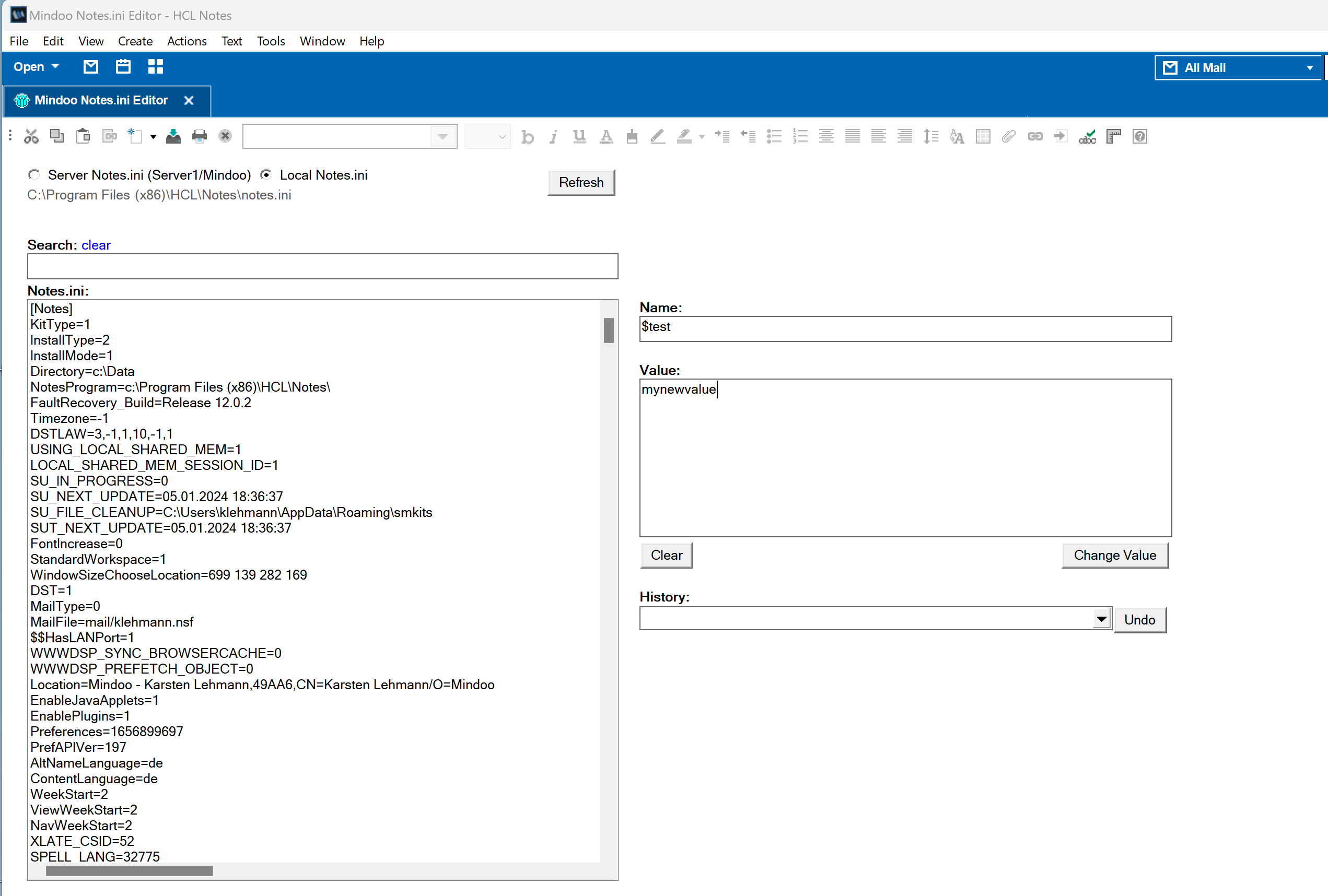
Task: Click the Paste clipboard icon
Action: click(83, 136)
